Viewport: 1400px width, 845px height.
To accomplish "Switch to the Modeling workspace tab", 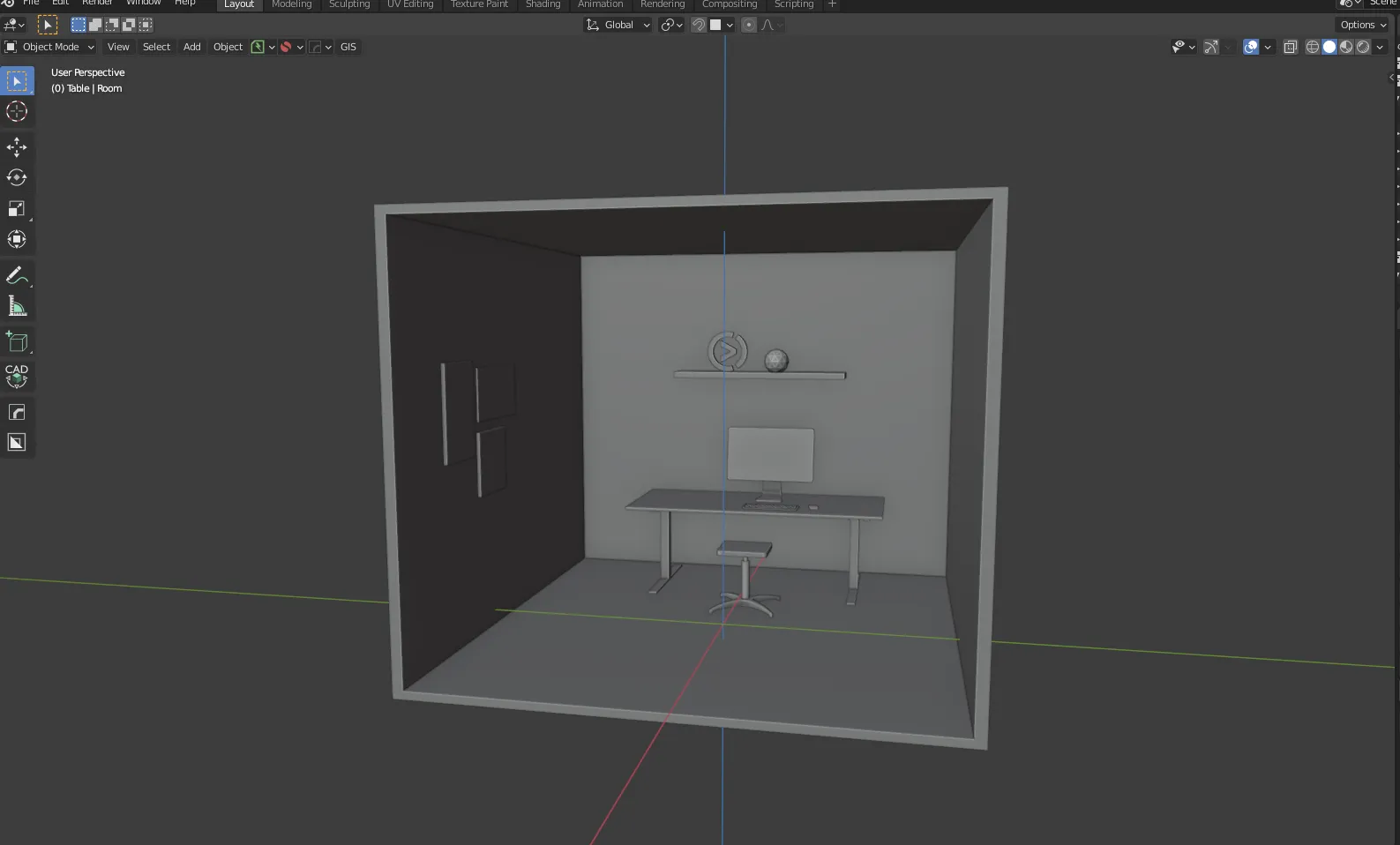I will point(292,4).
